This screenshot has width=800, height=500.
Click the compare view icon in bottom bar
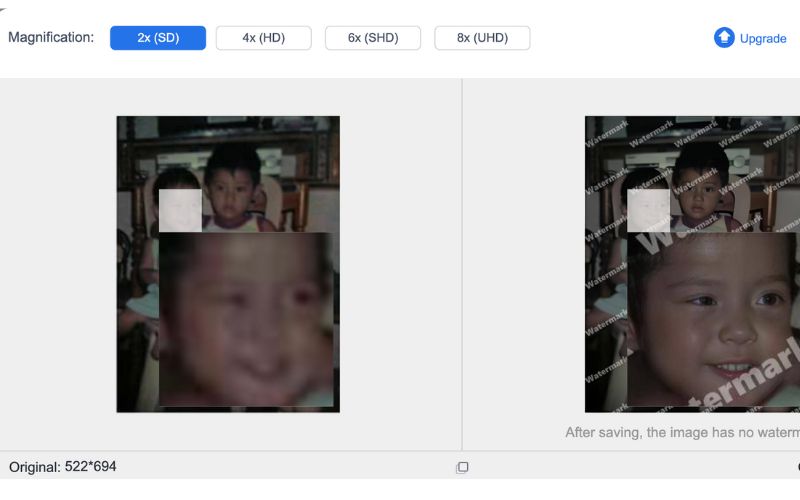pos(462,467)
